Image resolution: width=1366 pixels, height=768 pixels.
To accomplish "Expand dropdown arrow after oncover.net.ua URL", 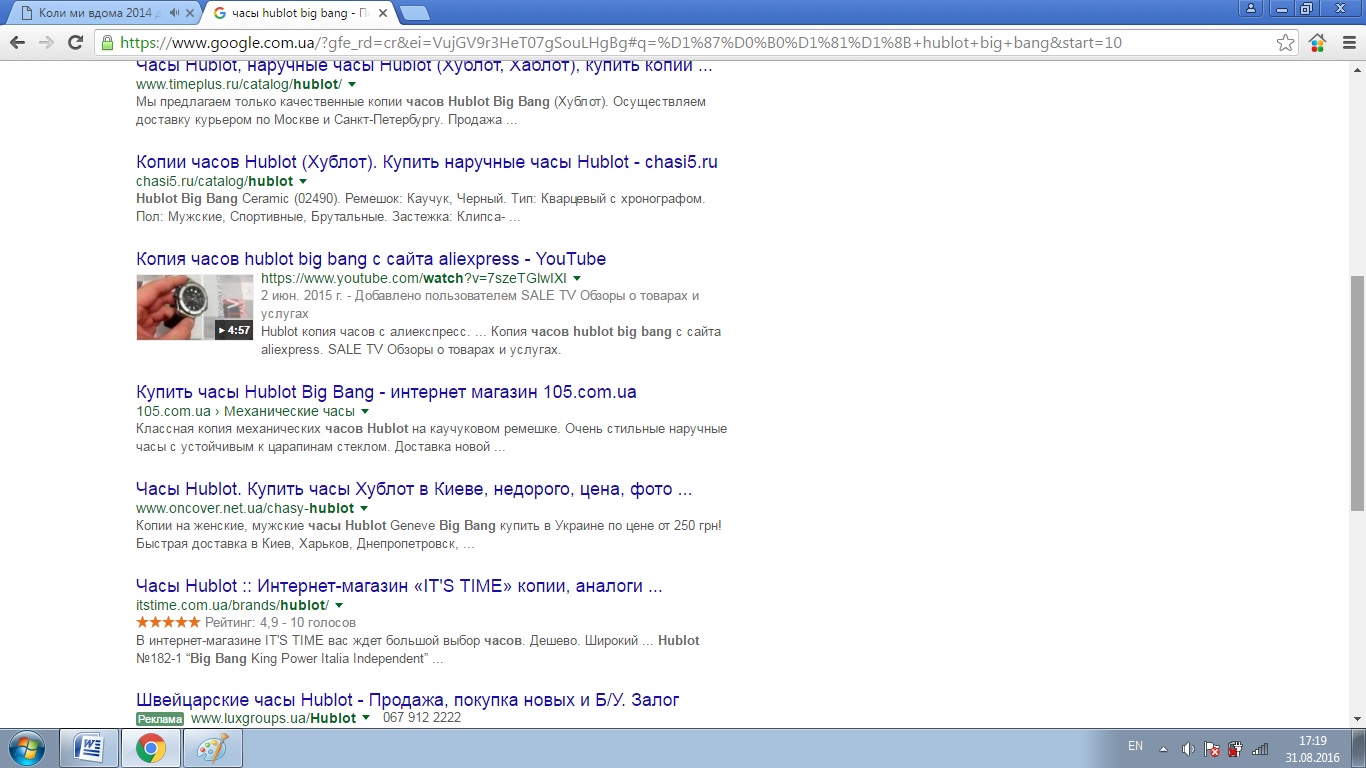I will 365,509.
